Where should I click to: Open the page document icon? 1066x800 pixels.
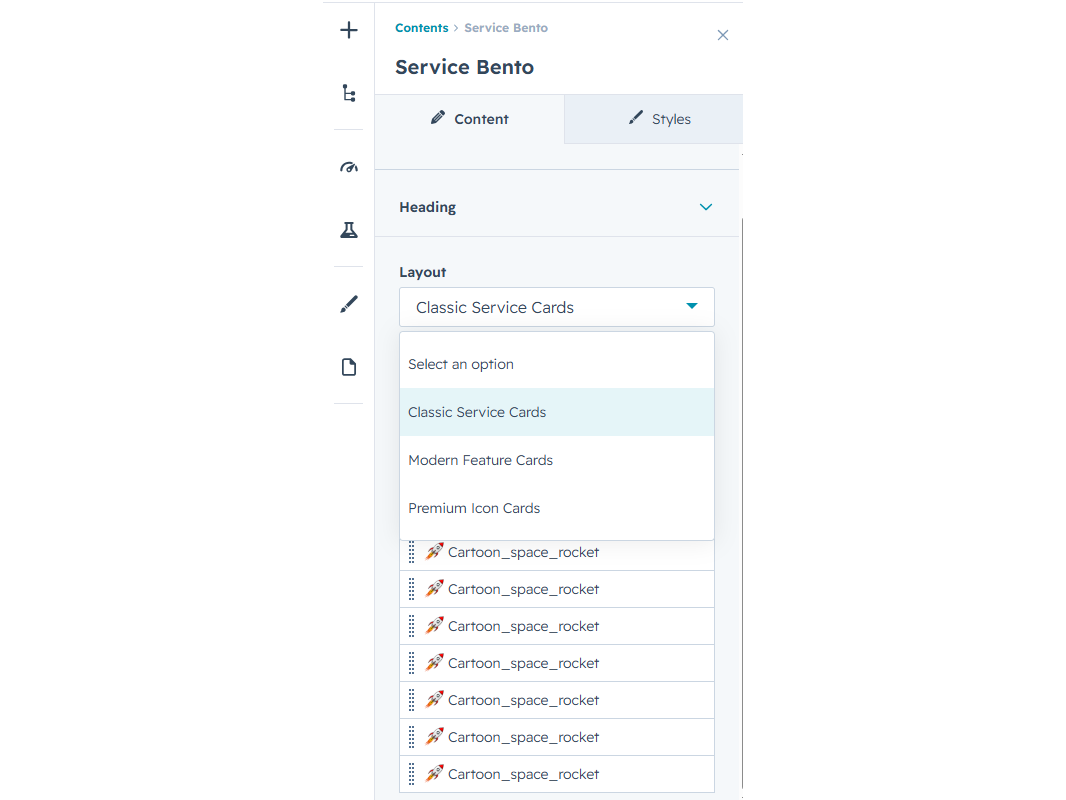349,367
